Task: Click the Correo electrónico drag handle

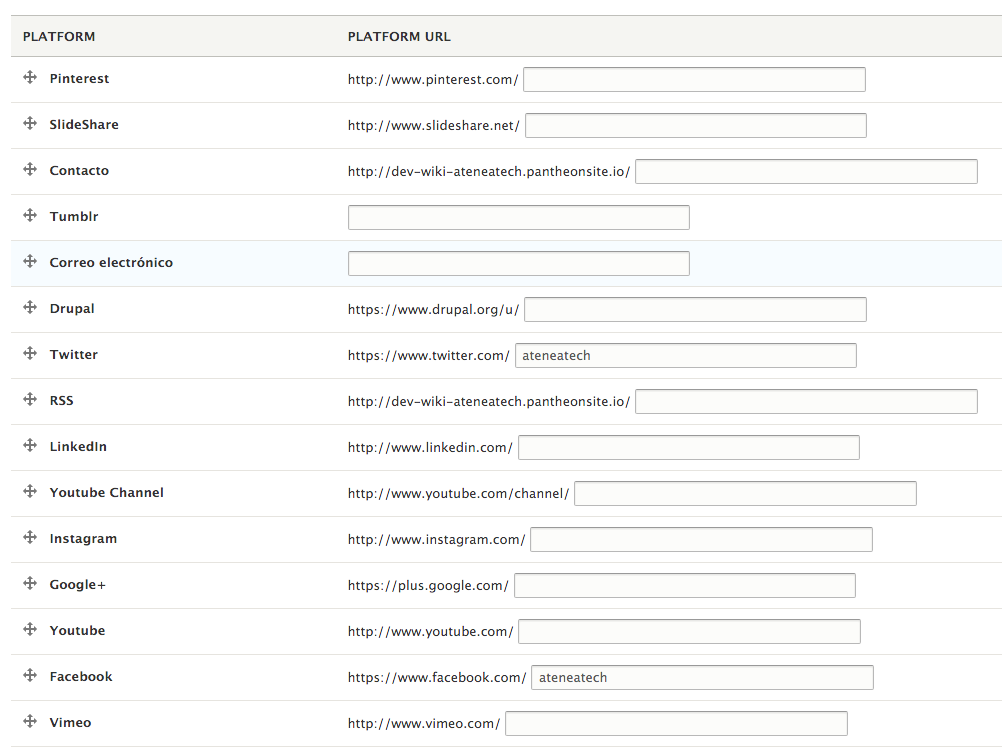Action: pos(30,261)
